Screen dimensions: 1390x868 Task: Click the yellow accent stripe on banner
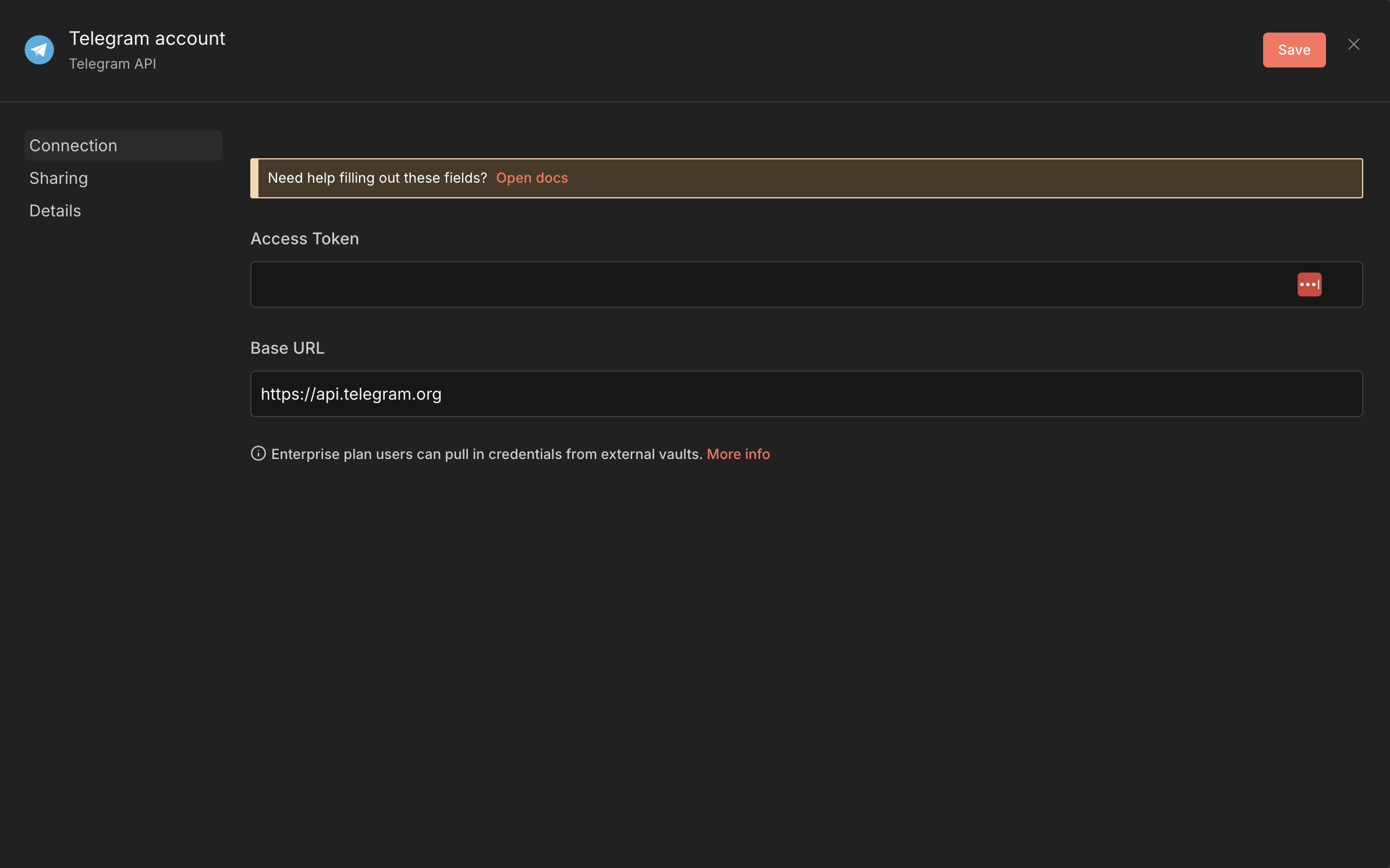click(254, 178)
